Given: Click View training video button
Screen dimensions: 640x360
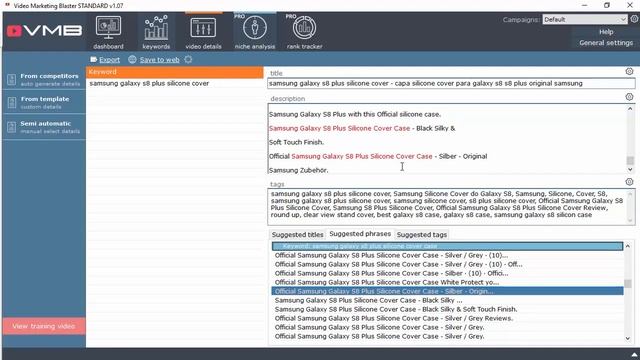Looking at the screenshot, I should click(x=44, y=327).
